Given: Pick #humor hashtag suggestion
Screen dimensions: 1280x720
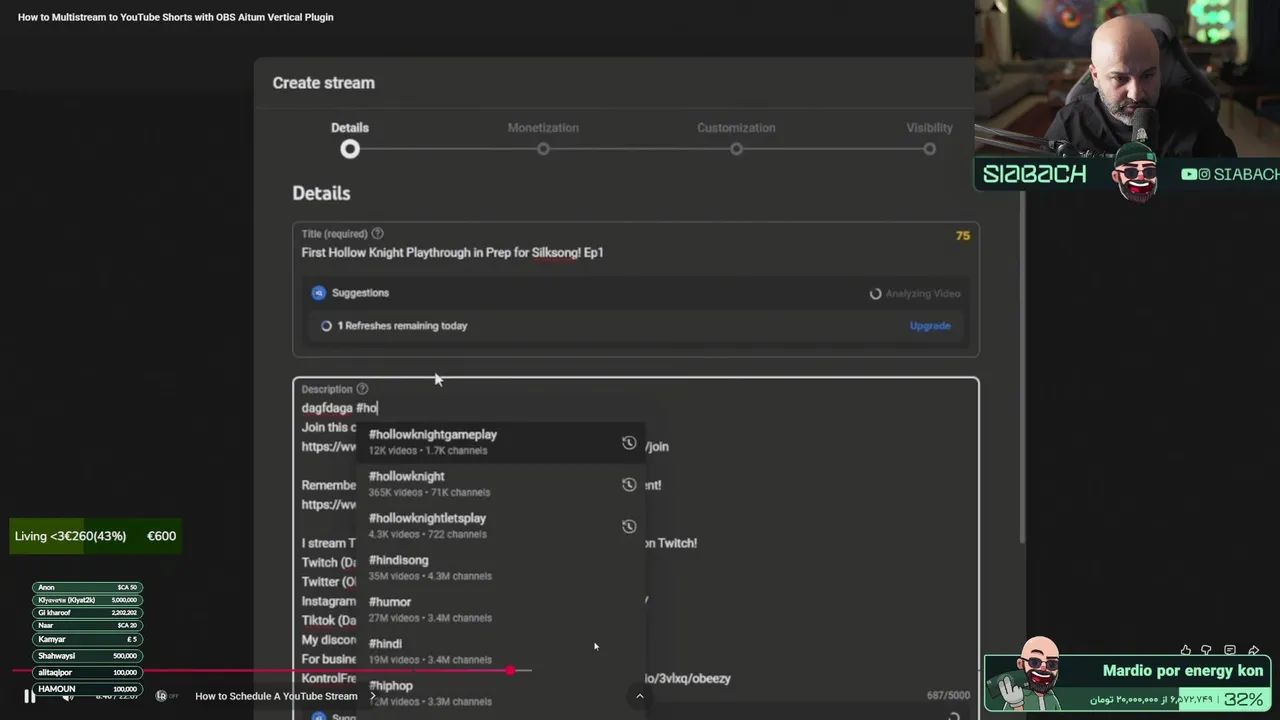Looking at the screenshot, I should point(390,603).
